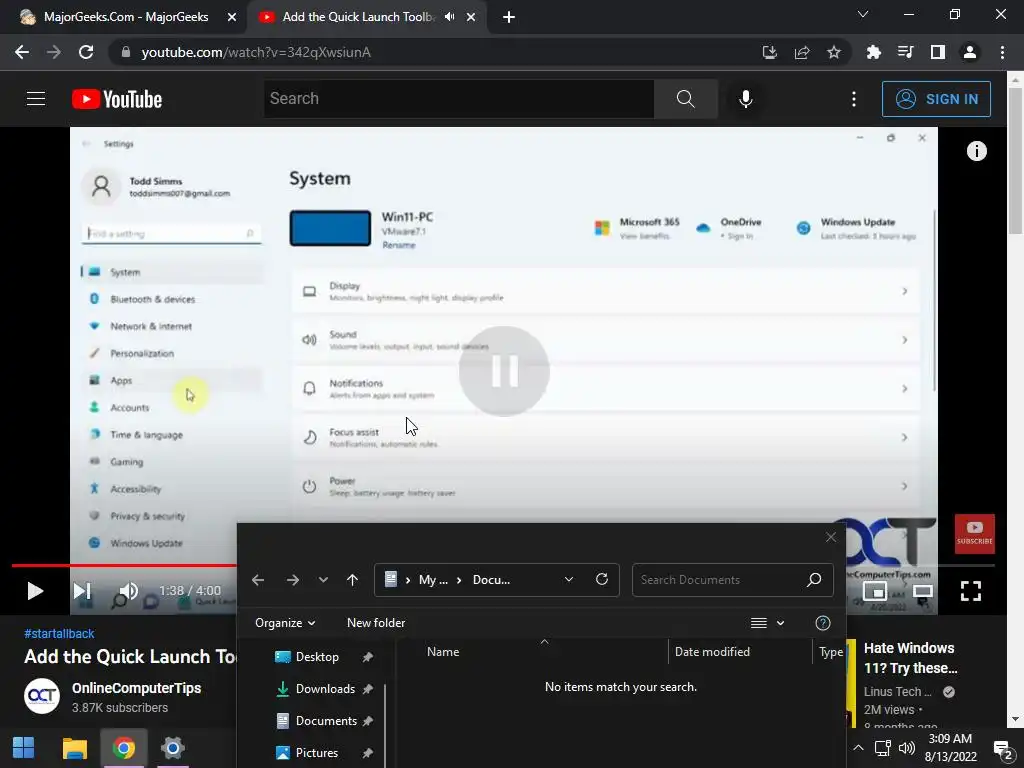Open Chrome's side panel icon
This screenshot has width=1024, height=768.
coord(937,52)
